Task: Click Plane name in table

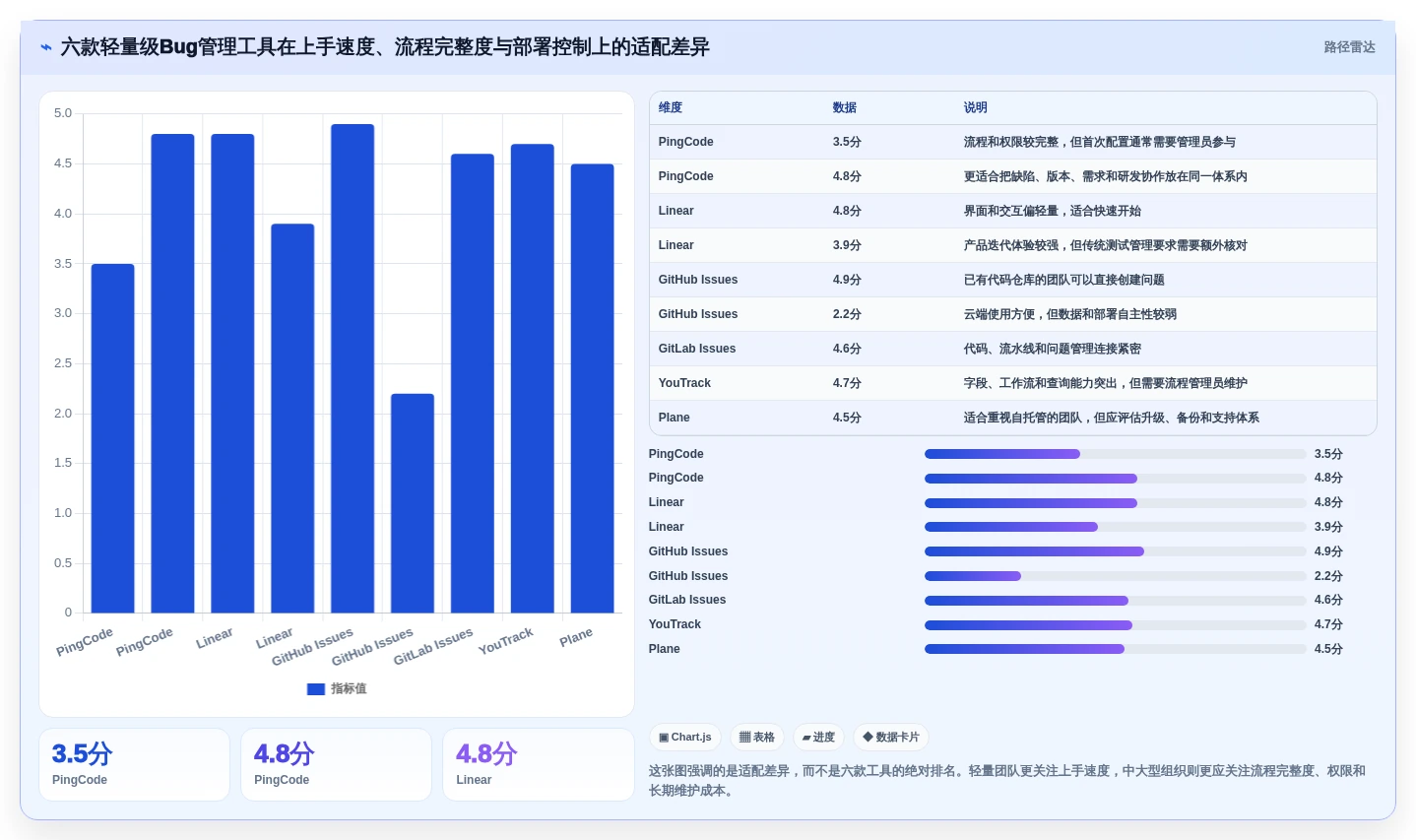Action: 675,418
